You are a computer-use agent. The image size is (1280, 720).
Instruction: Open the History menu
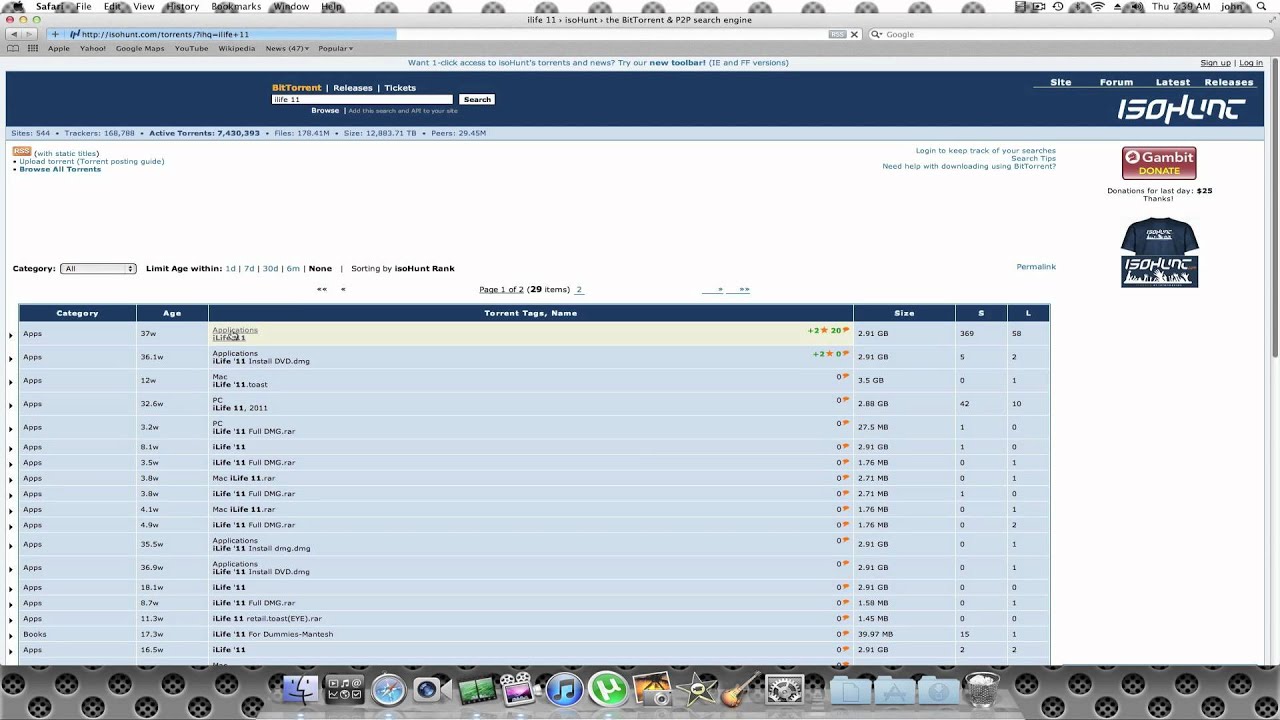click(182, 6)
